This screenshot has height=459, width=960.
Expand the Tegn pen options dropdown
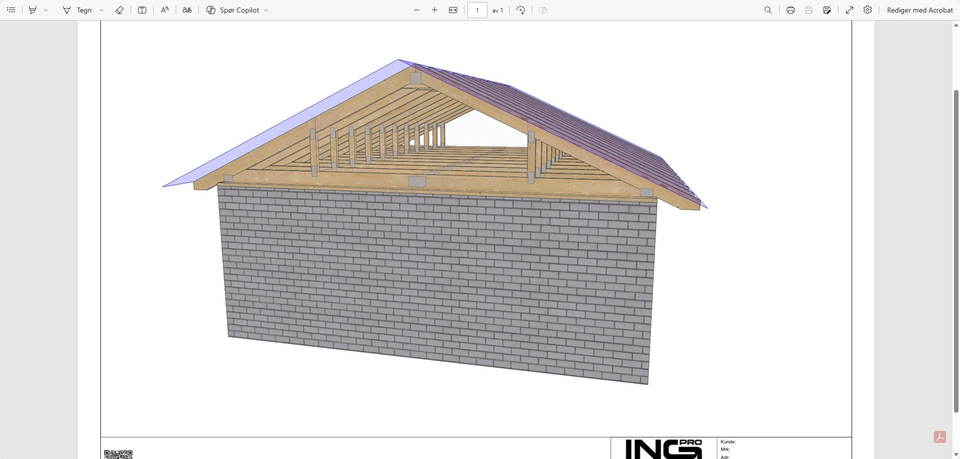102,10
